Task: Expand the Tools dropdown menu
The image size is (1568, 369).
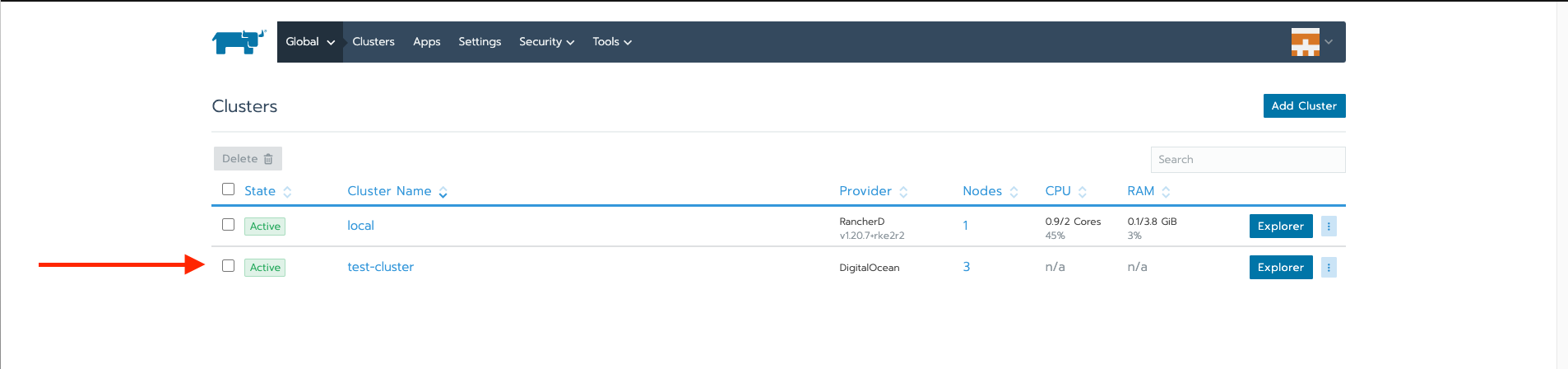Action: [612, 42]
